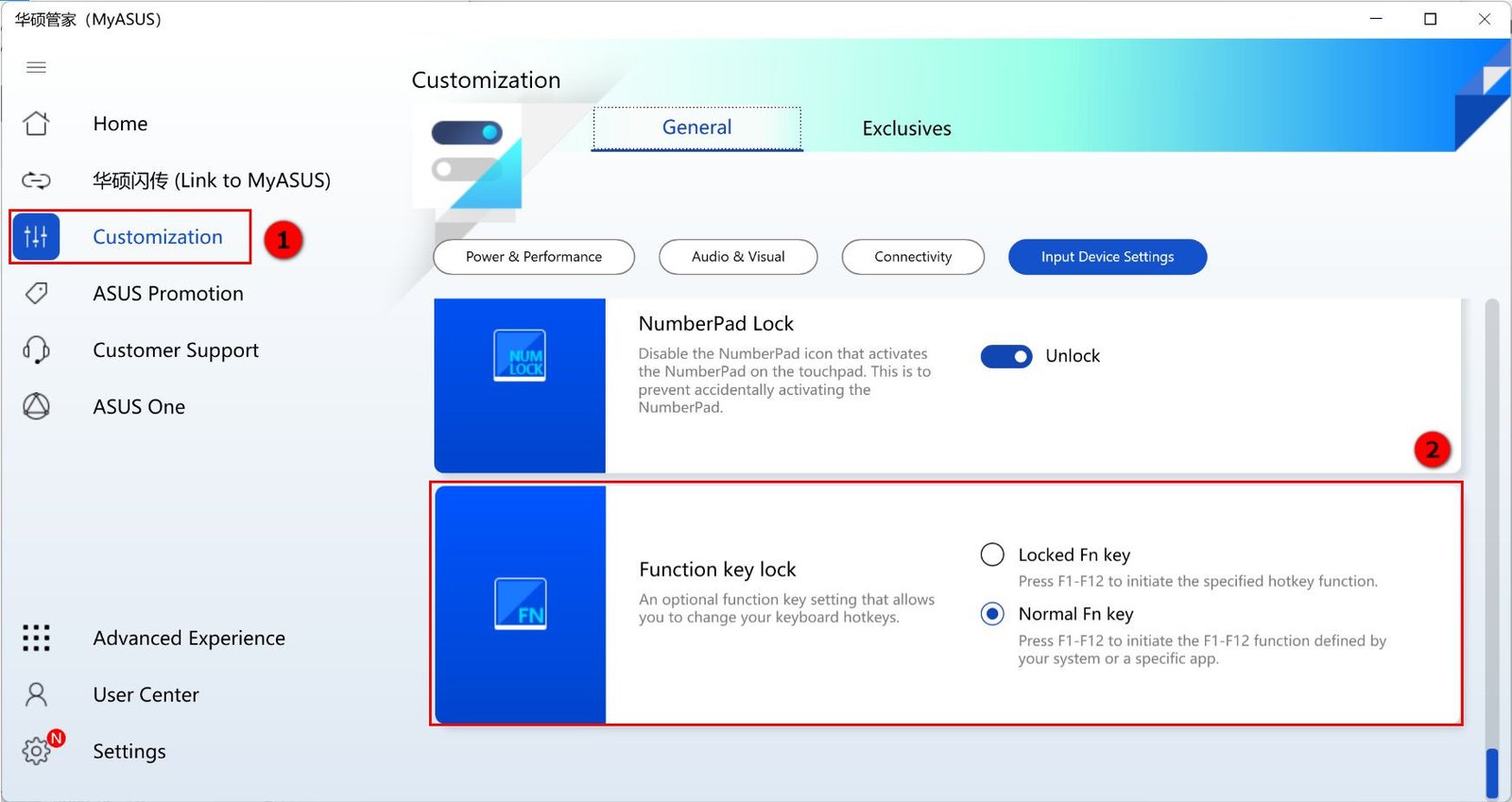Screen dimensions: 1512x802
Task: Select the Locked Fn key option
Action: tap(992, 555)
